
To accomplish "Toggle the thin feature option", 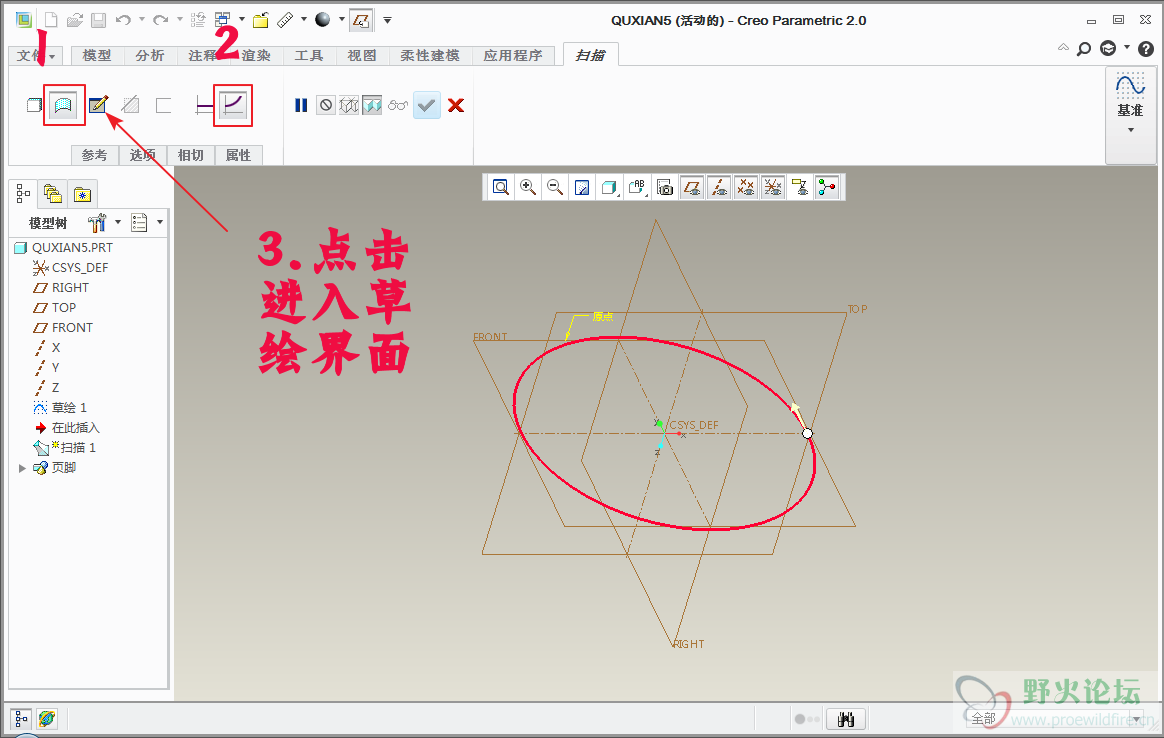I will pos(163,105).
